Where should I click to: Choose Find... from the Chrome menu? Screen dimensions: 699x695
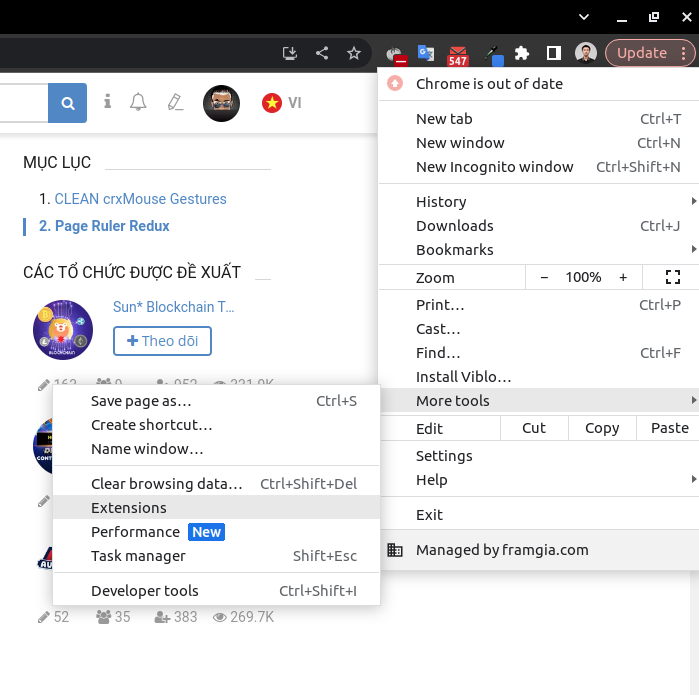[539, 353]
